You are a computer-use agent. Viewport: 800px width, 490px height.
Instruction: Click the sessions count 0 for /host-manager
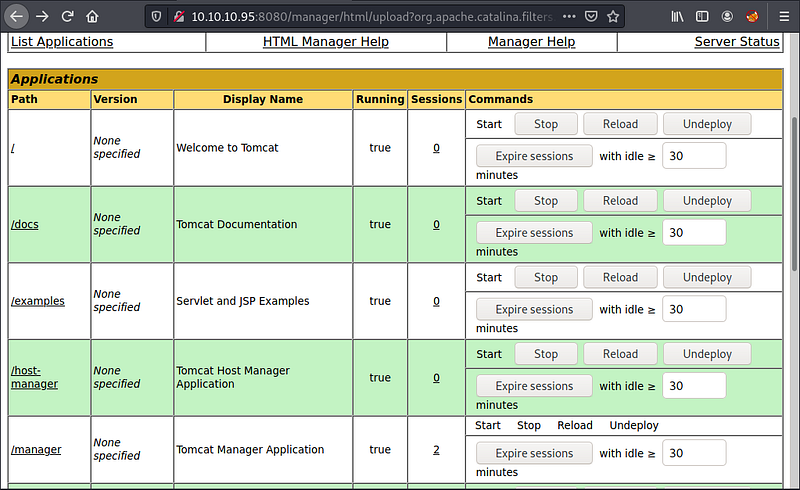[436, 378]
